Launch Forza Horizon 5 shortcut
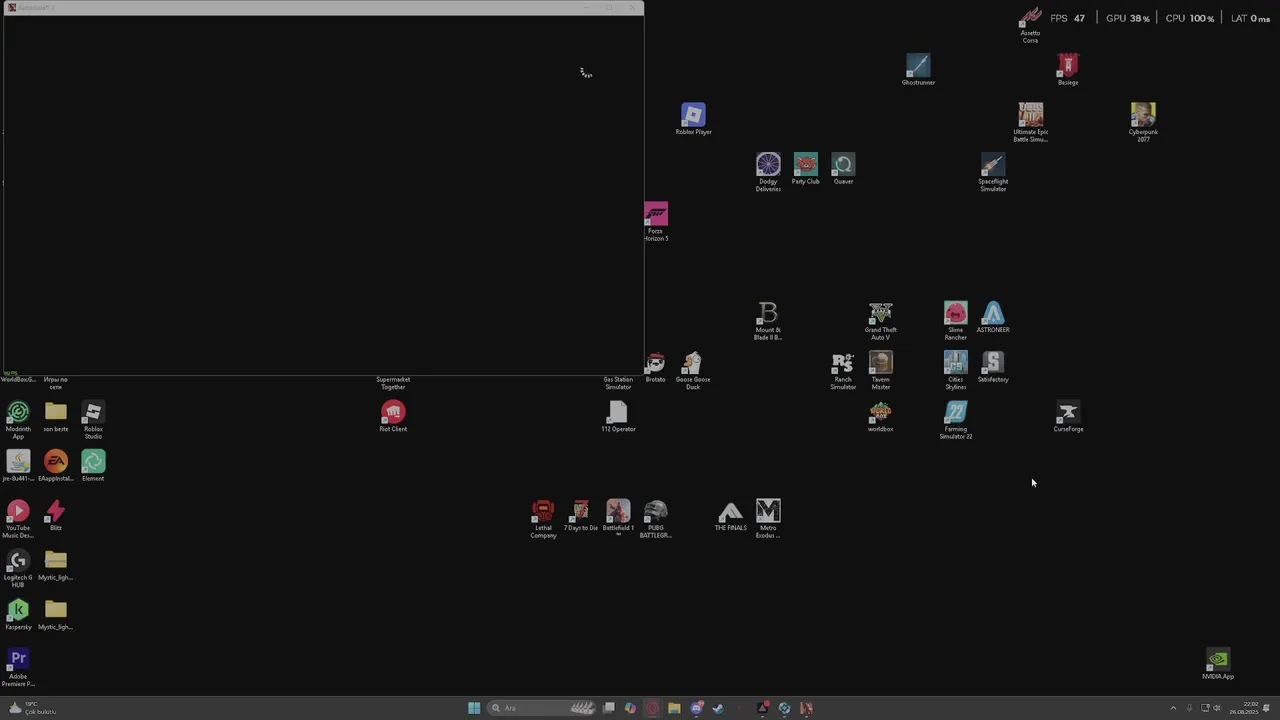Screen dimensions: 1280x720 point(656,222)
